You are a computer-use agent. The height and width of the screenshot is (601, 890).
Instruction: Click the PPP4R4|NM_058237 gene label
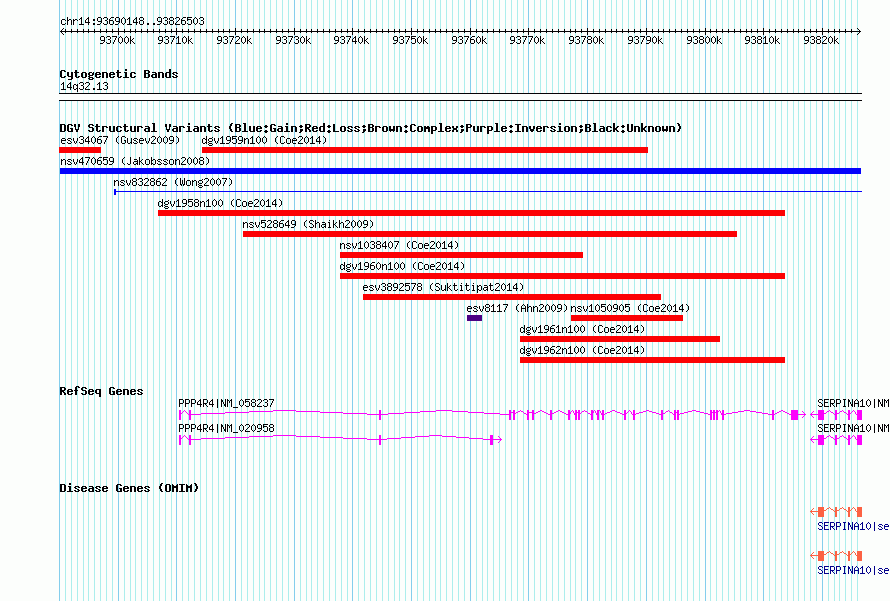tap(226, 403)
